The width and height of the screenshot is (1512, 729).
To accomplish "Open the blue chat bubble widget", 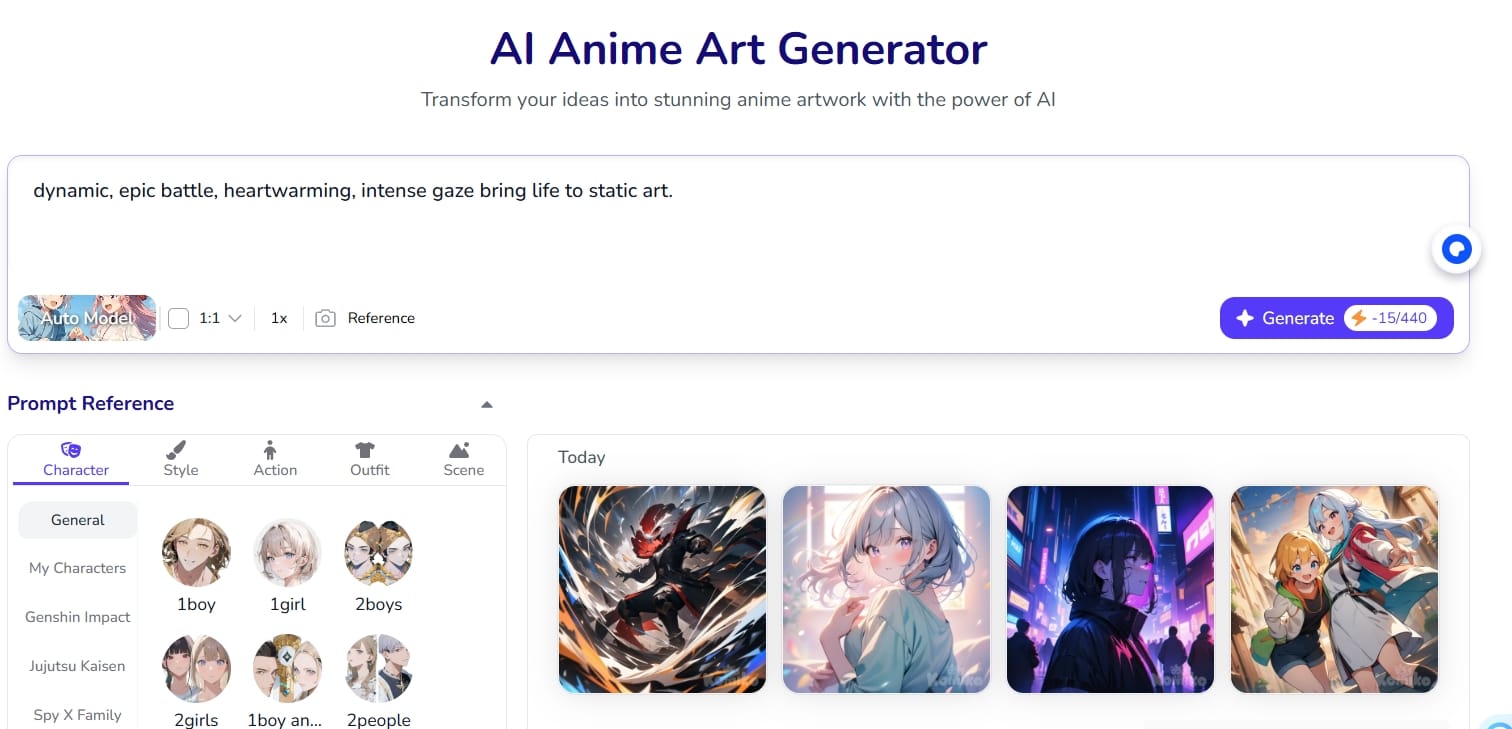I will point(1456,249).
